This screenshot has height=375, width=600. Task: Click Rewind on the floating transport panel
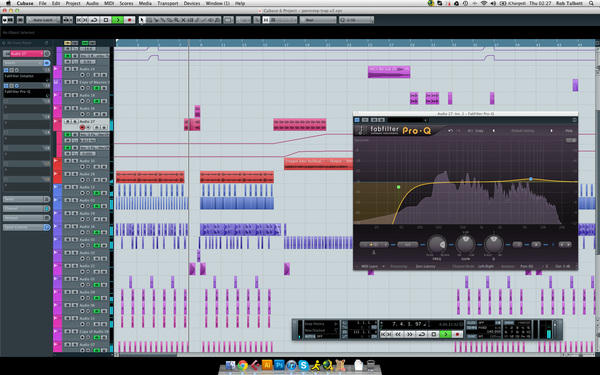(x=398, y=334)
